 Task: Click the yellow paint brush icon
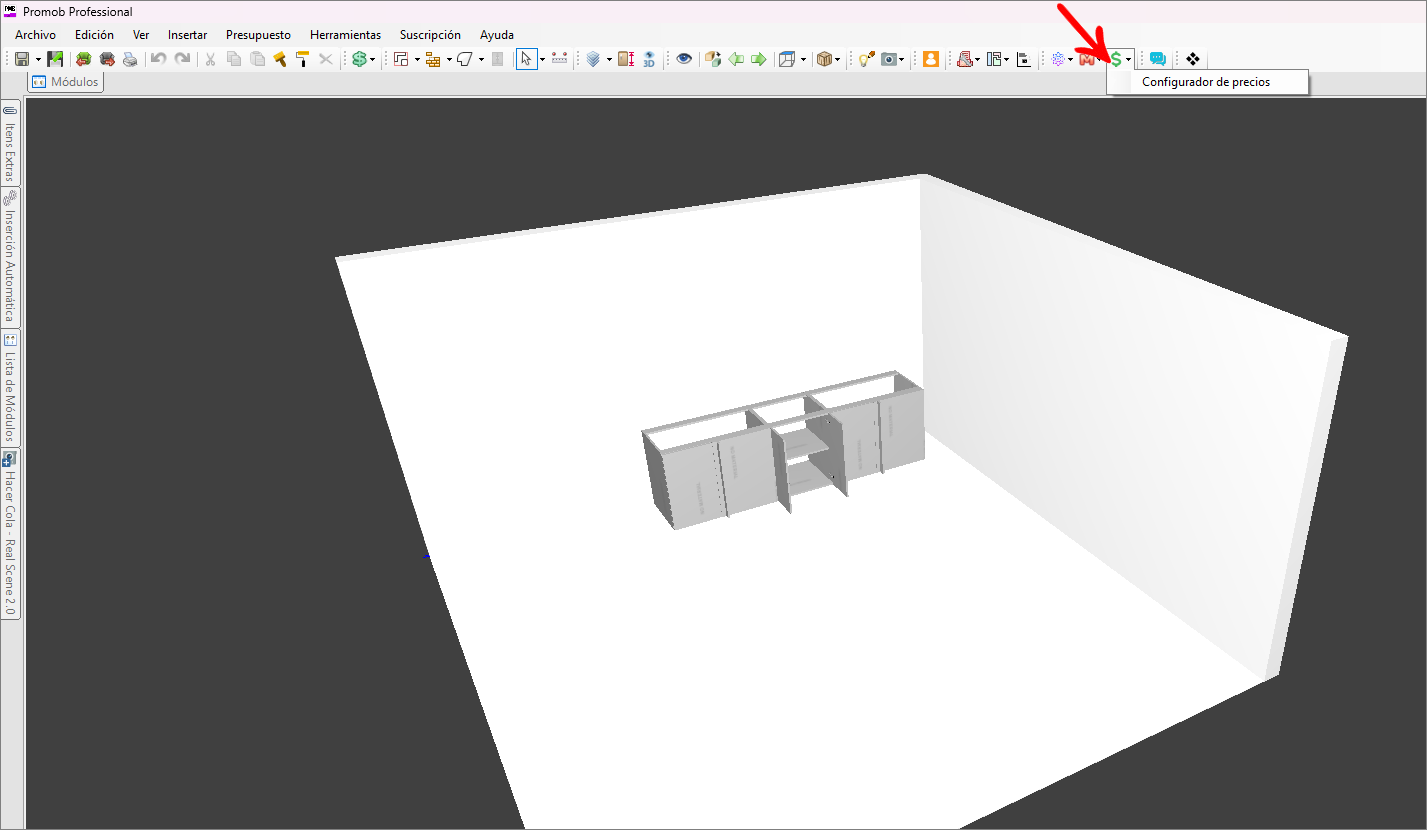280,60
